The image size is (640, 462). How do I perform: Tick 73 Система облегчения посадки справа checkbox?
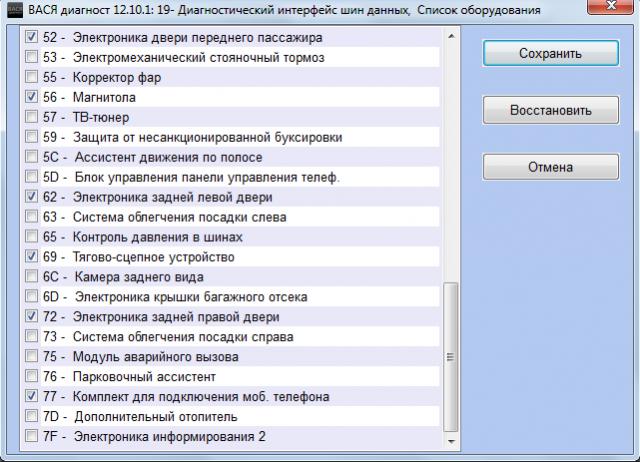[x=31, y=336]
